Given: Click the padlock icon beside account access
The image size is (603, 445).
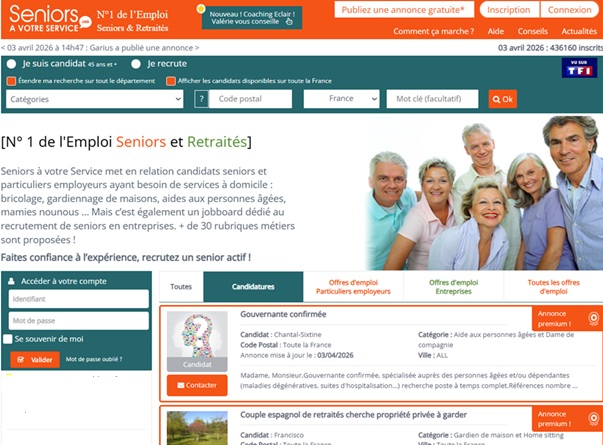Looking at the screenshot, I should click(x=12, y=282).
